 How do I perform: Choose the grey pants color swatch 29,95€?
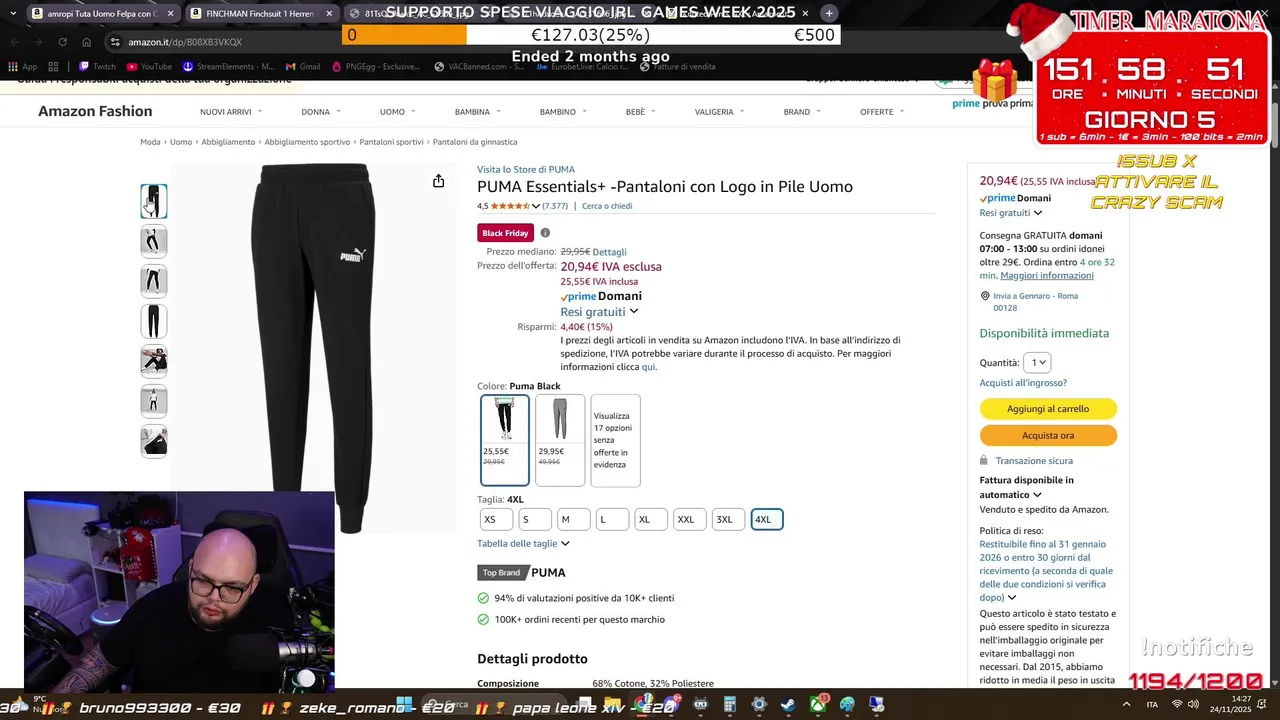560,440
